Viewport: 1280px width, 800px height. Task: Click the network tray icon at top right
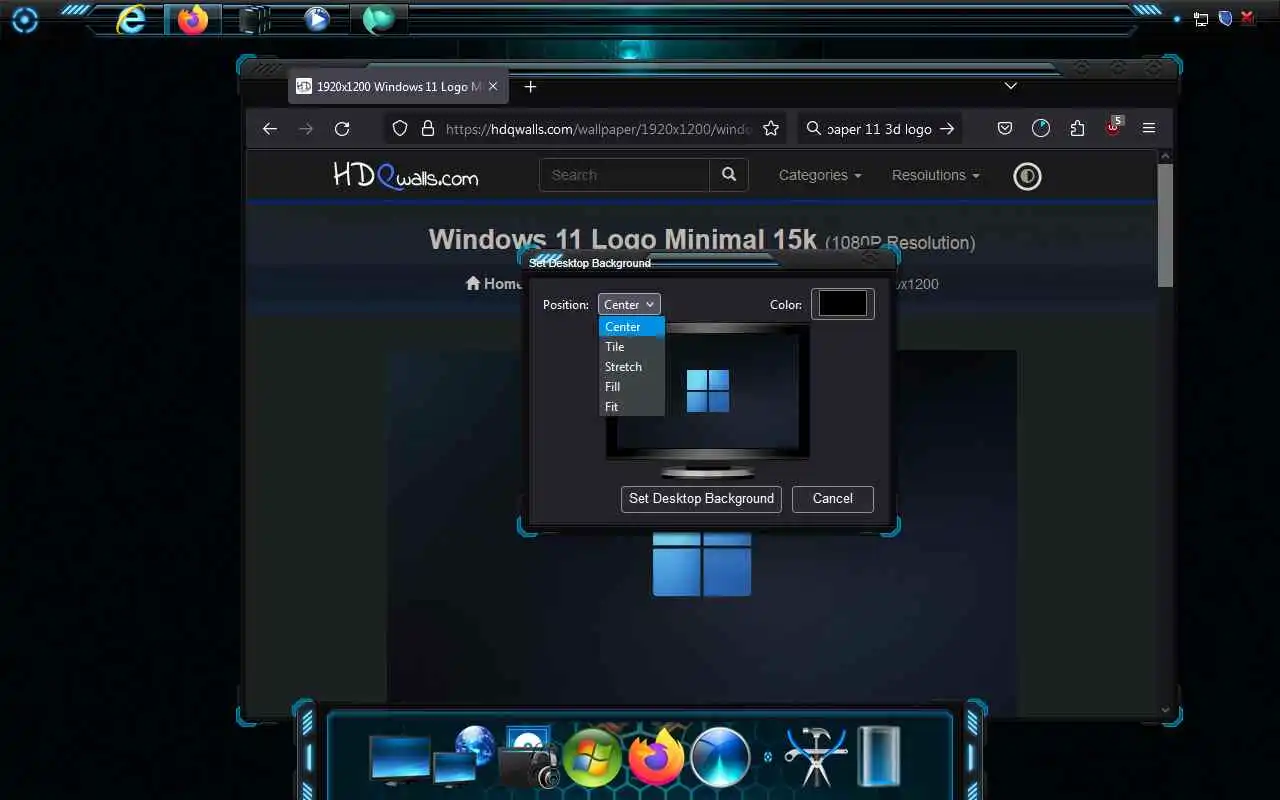[x=1201, y=18]
